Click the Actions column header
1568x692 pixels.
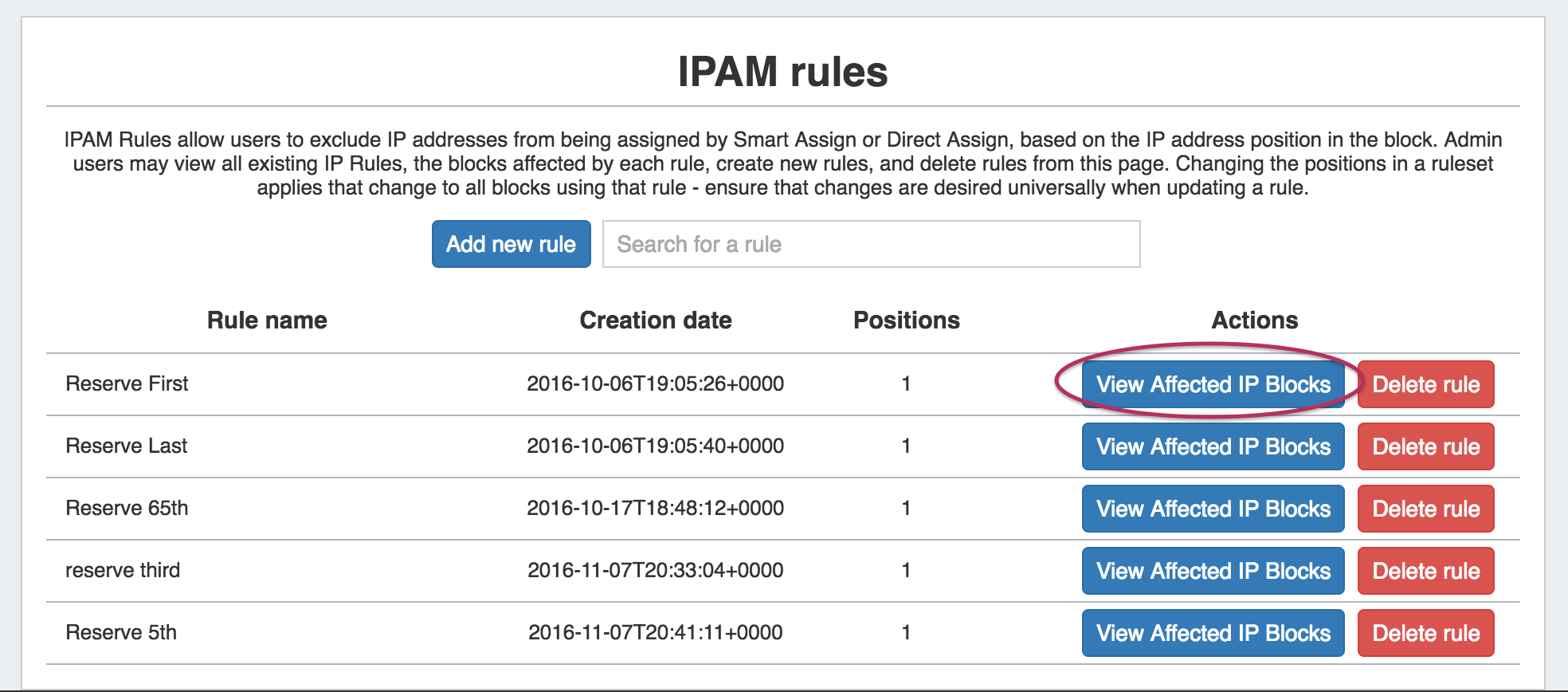click(x=1254, y=320)
